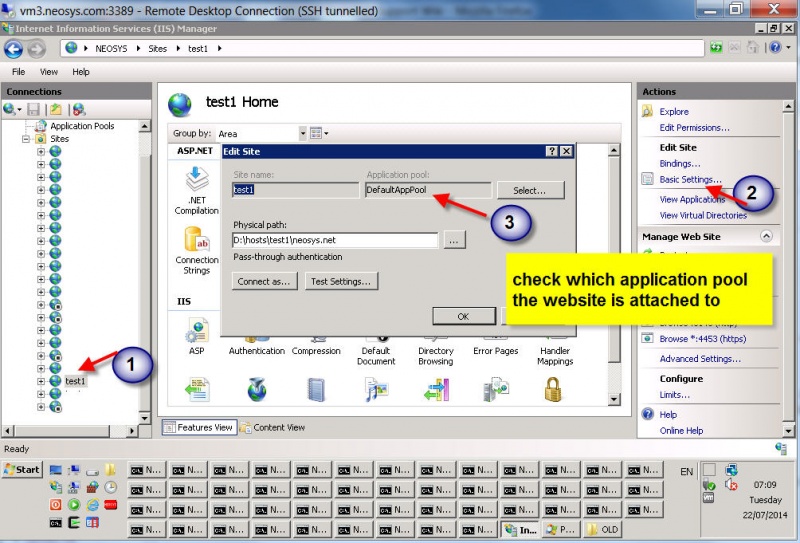Viewport: 800px width, 543px height.
Task: Click scroll-up arrow of Connections tree
Action: pyautogui.click(x=144, y=126)
